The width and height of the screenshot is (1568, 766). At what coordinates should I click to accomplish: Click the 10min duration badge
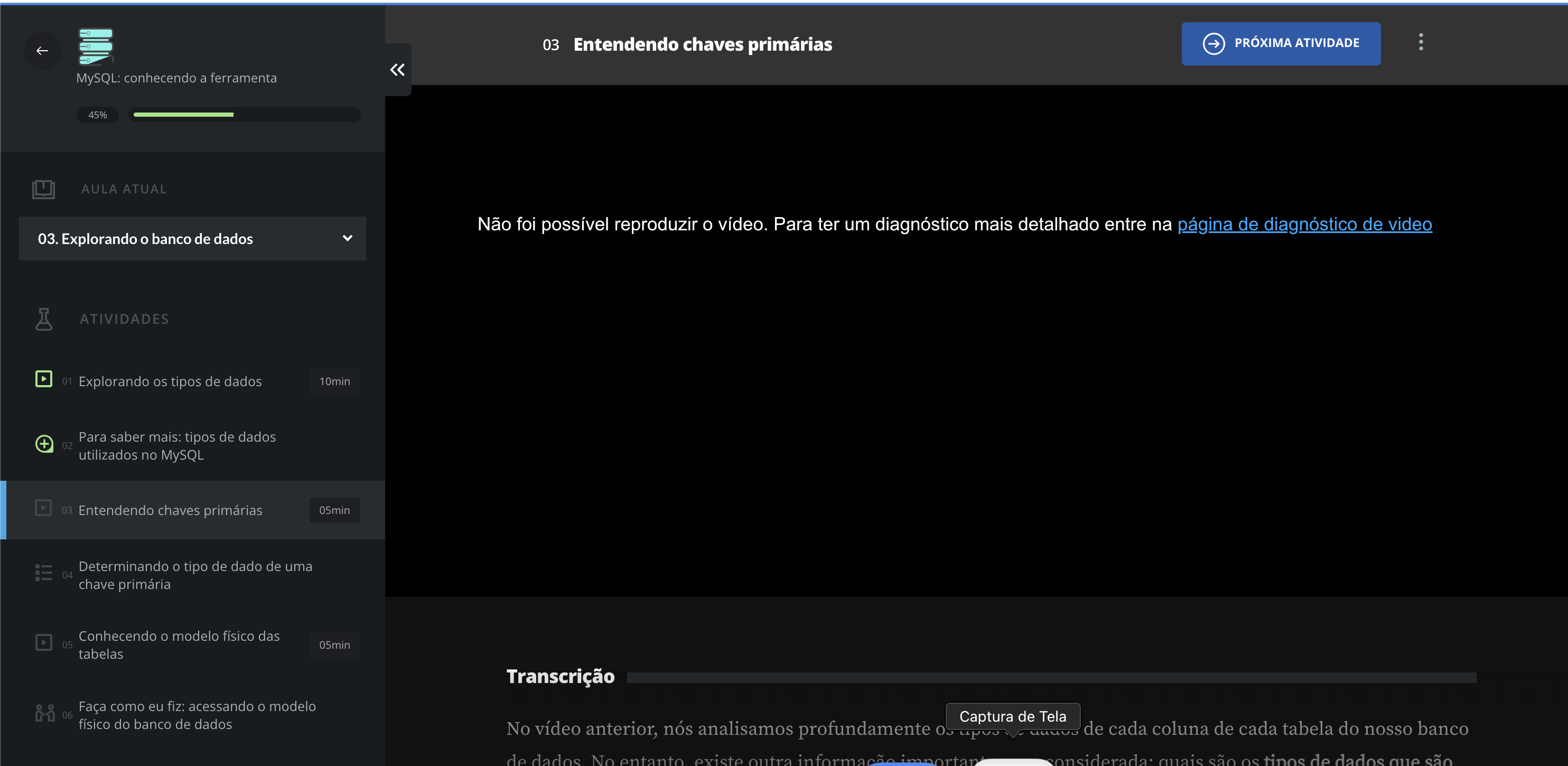coord(335,381)
